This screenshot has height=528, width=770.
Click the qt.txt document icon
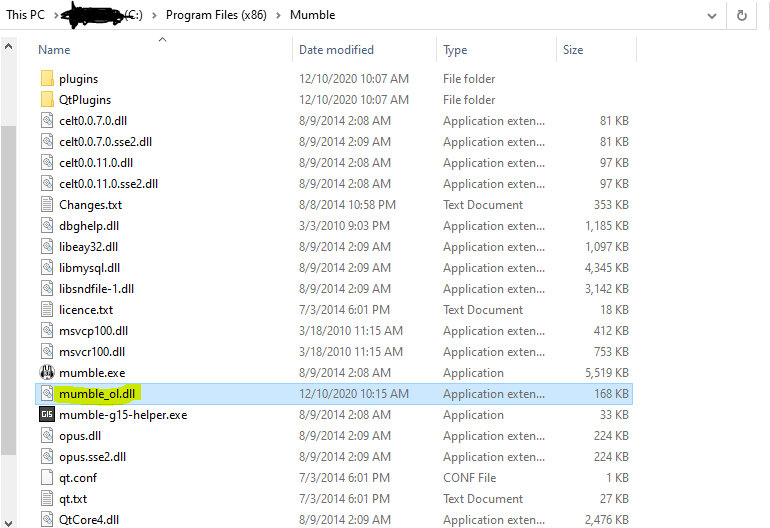pyautogui.click(x=47, y=499)
